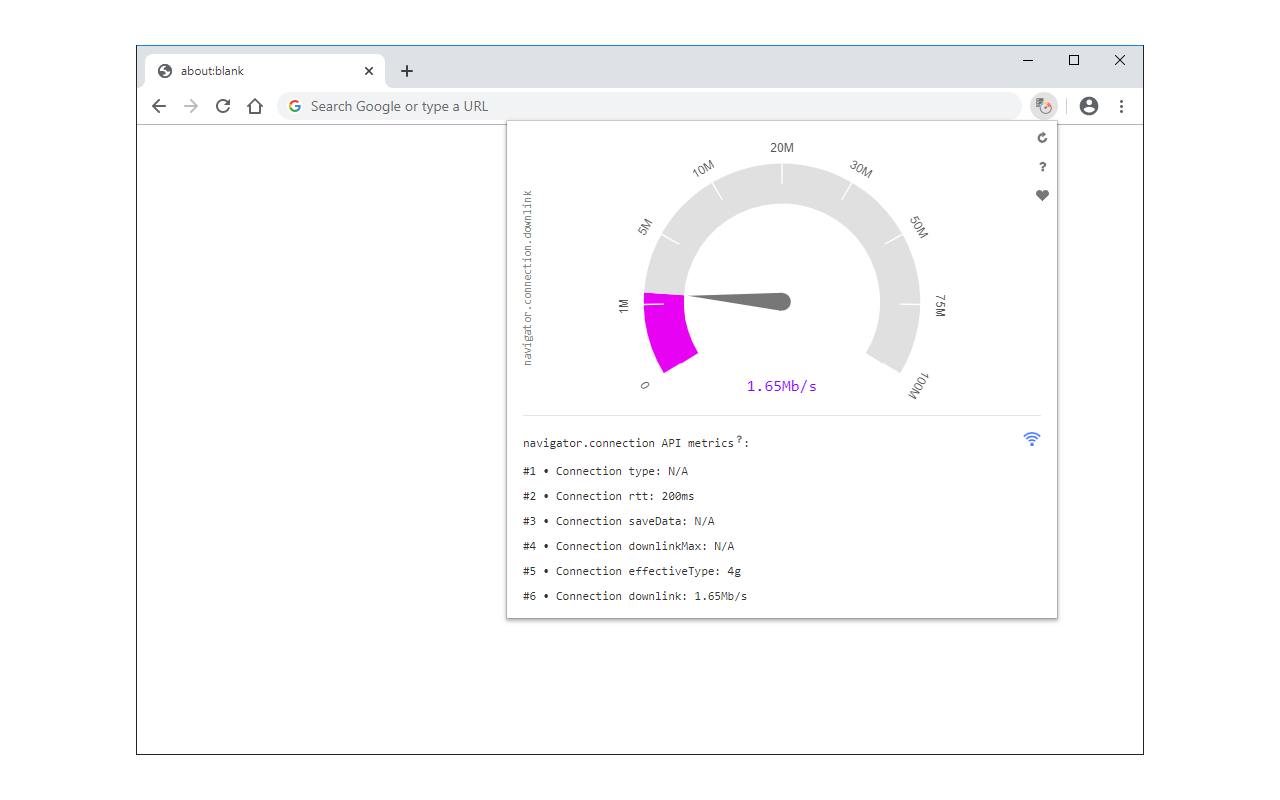
Task: Click the 30M gauge label
Action: pyautogui.click(x=860, y=168)
